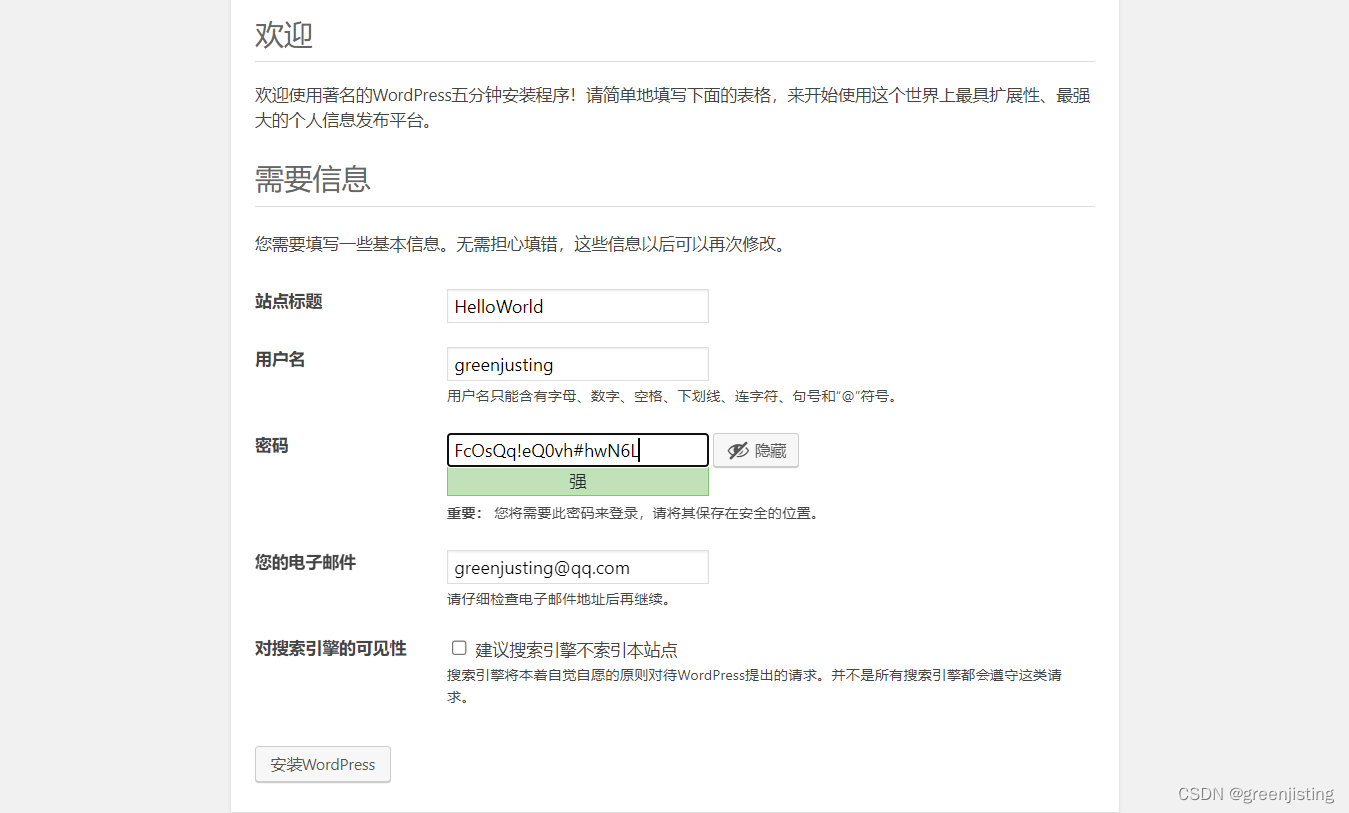Click the 强 password strength indicator bar
This screenshot has height=813, width=1349.
[577, 481]
